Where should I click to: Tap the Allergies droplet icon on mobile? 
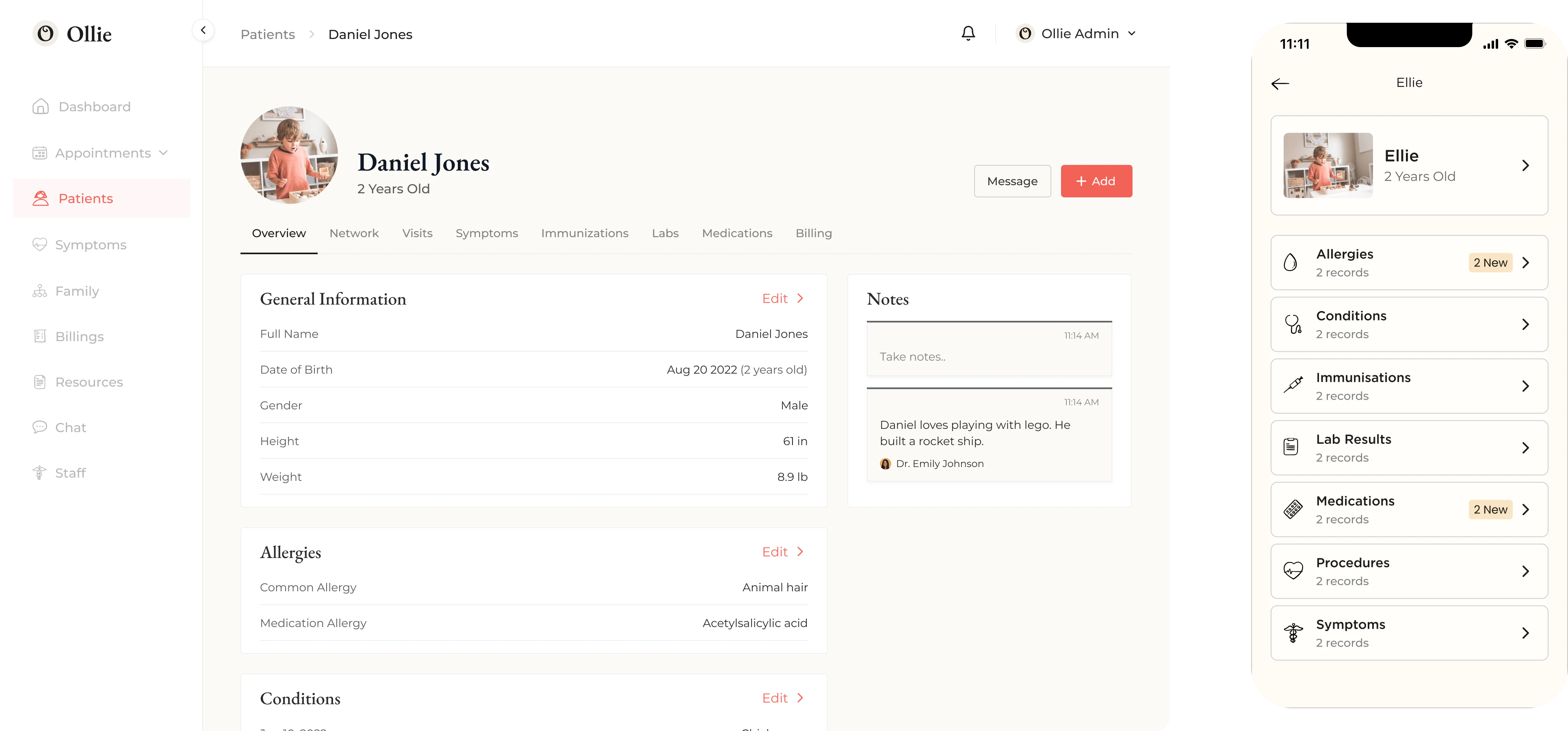coord(1291,263)
